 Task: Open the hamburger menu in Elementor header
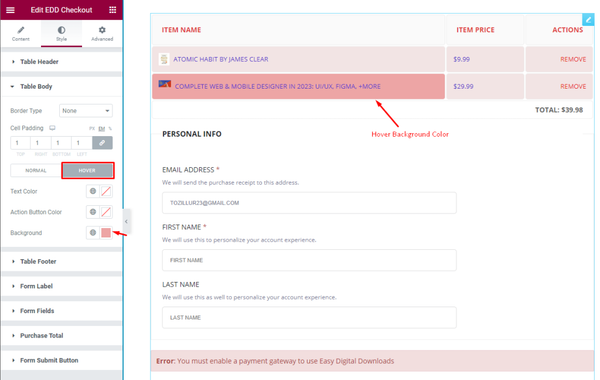(10, 10)
